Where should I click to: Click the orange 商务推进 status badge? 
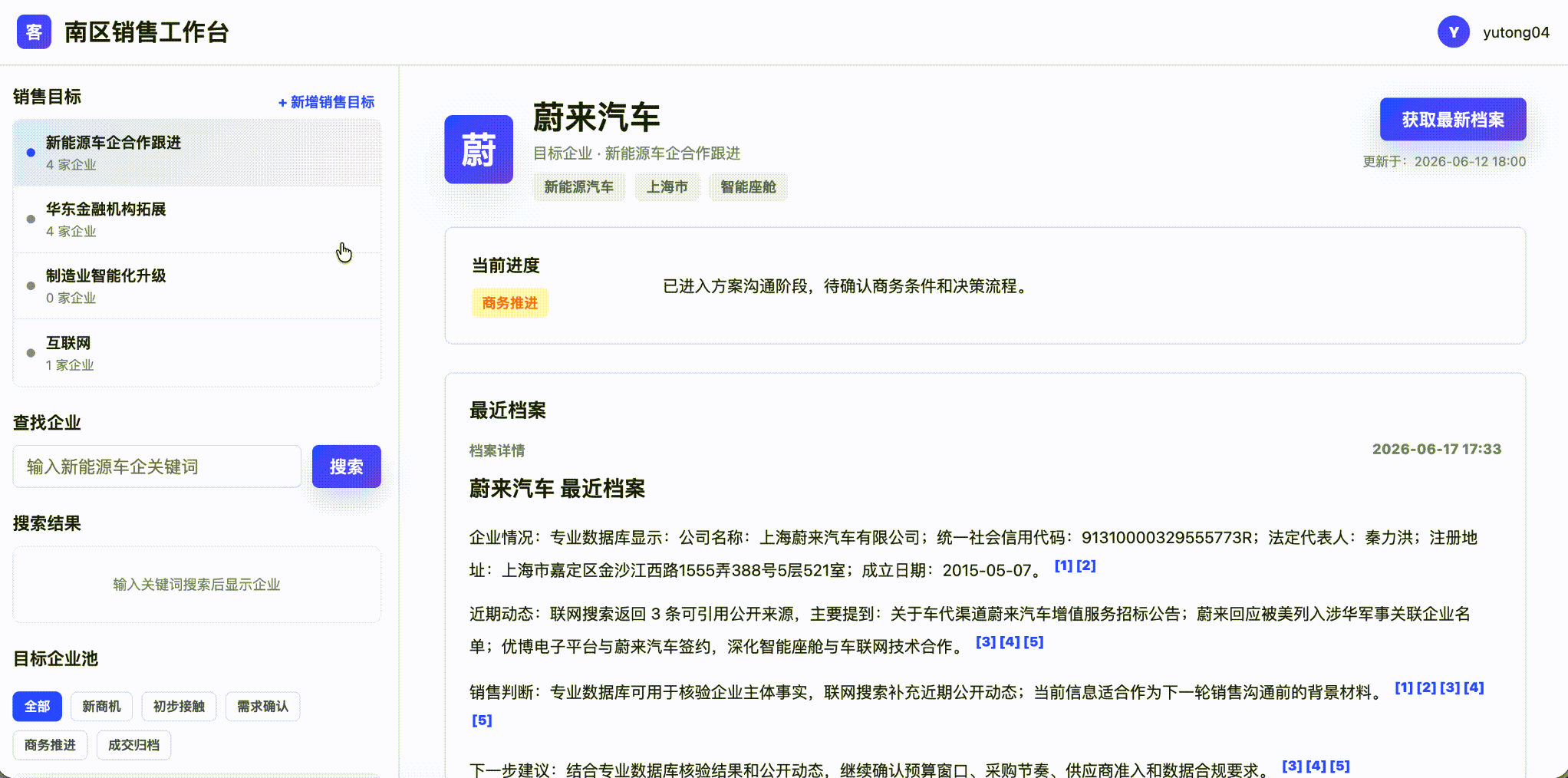(510, 303)
